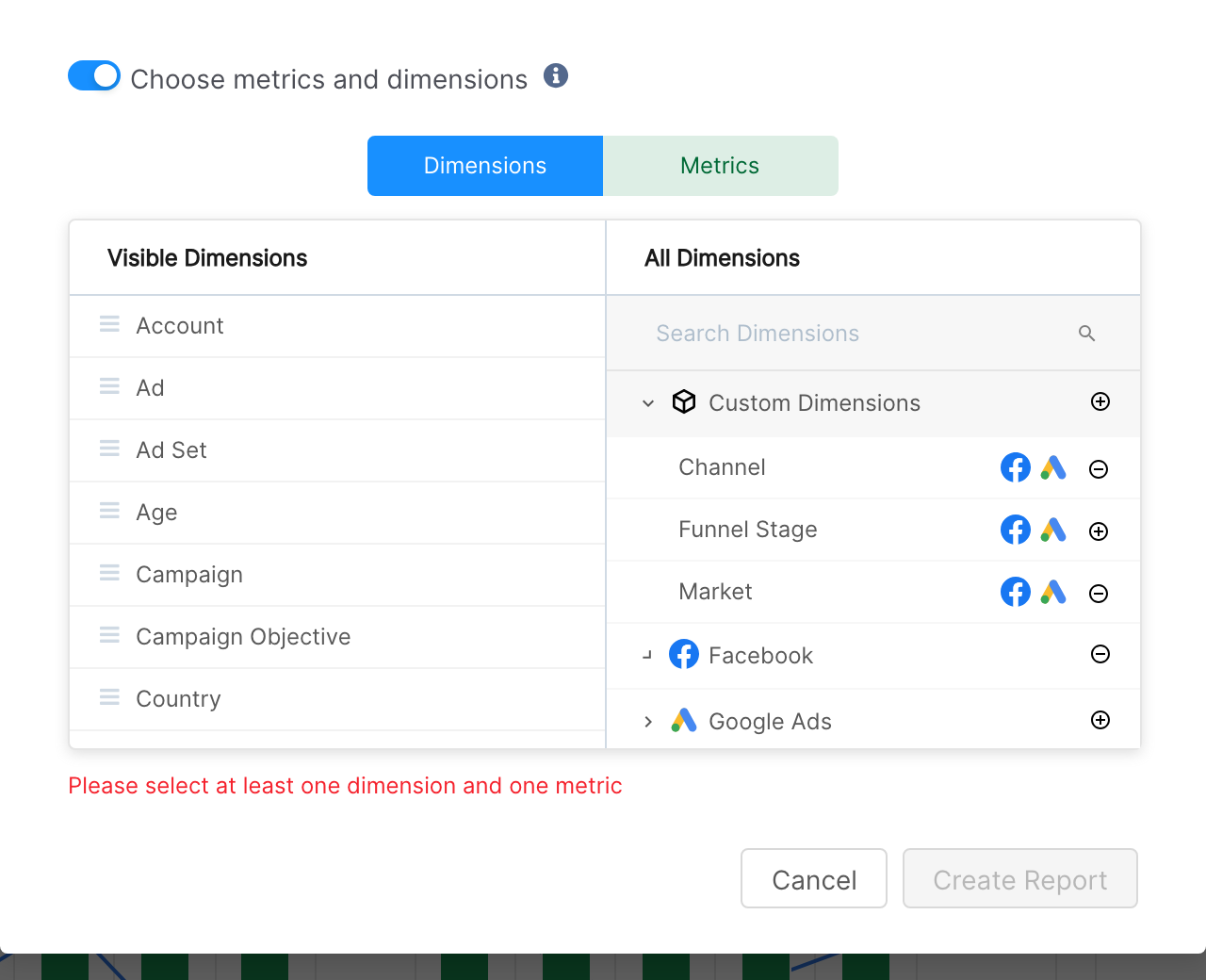Click the Facebook icon in the Funnel Stage row
The width and height of the screenshot is (1206, 980).
point(1016,530)
